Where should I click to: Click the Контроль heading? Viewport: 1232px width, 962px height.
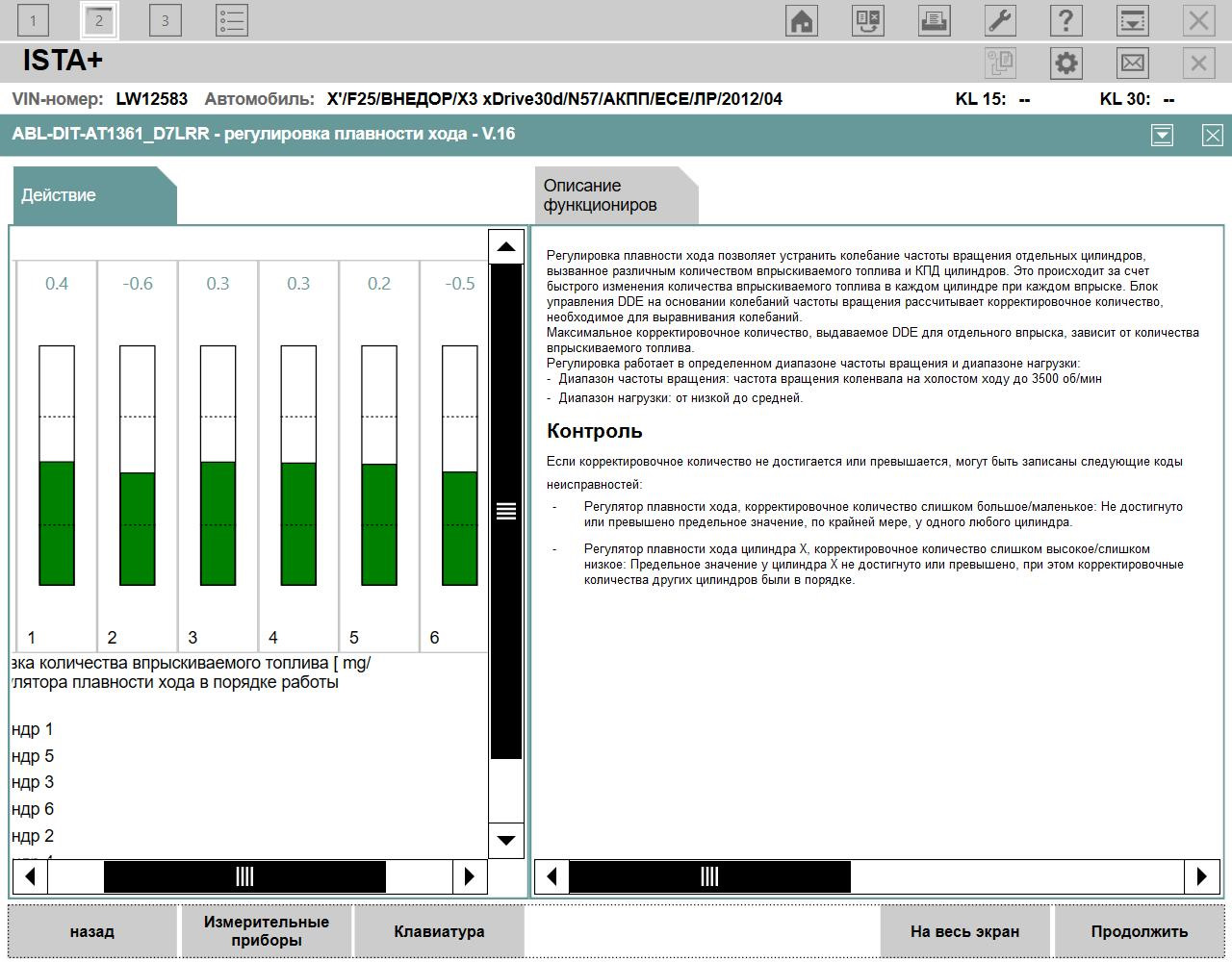595,431
